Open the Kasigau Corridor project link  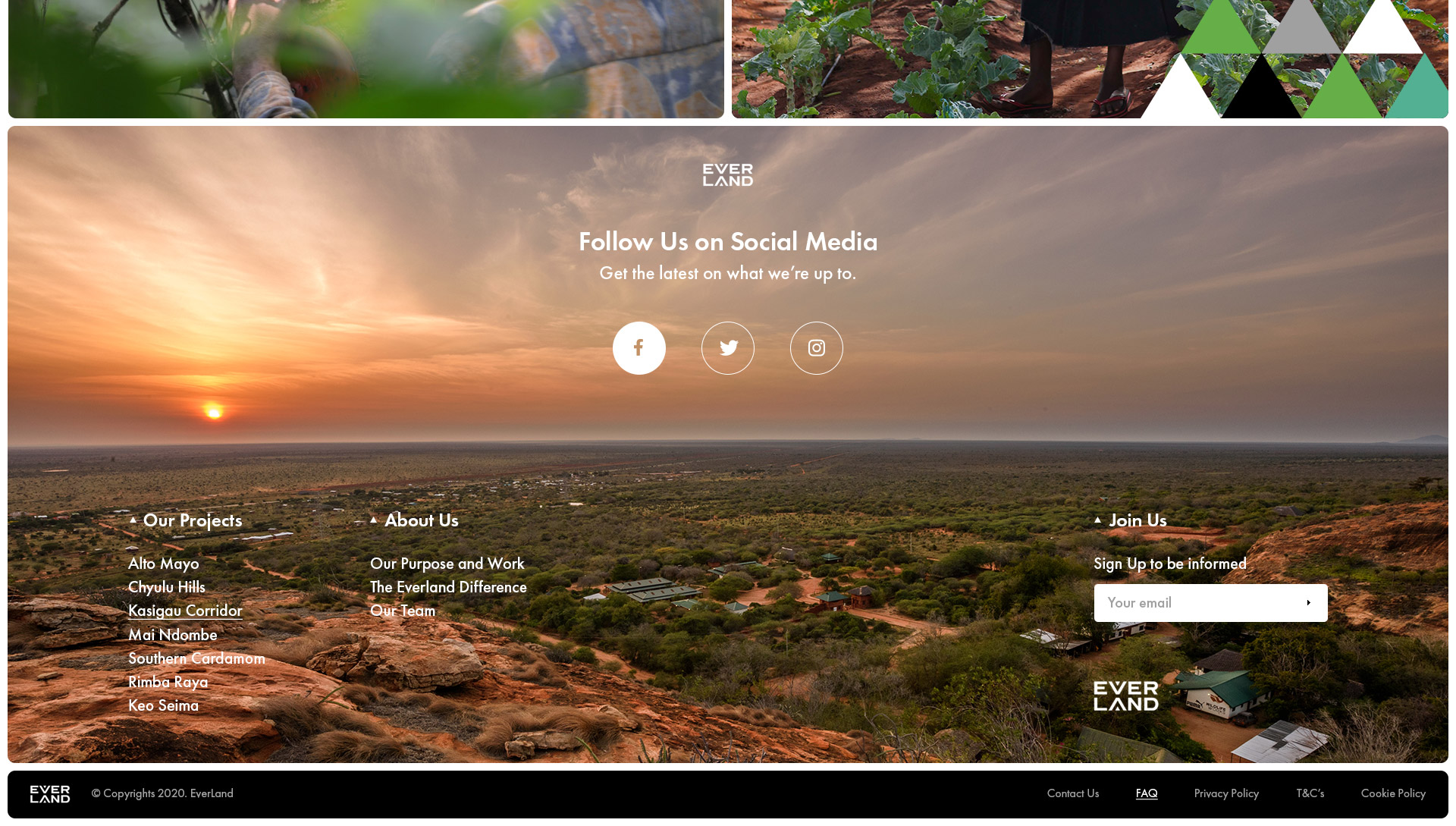point(185,611)
